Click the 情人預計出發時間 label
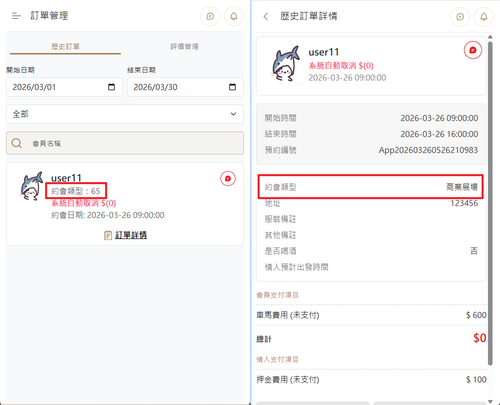The height and width of the screenshot is (405, 500). coord(296,267)
